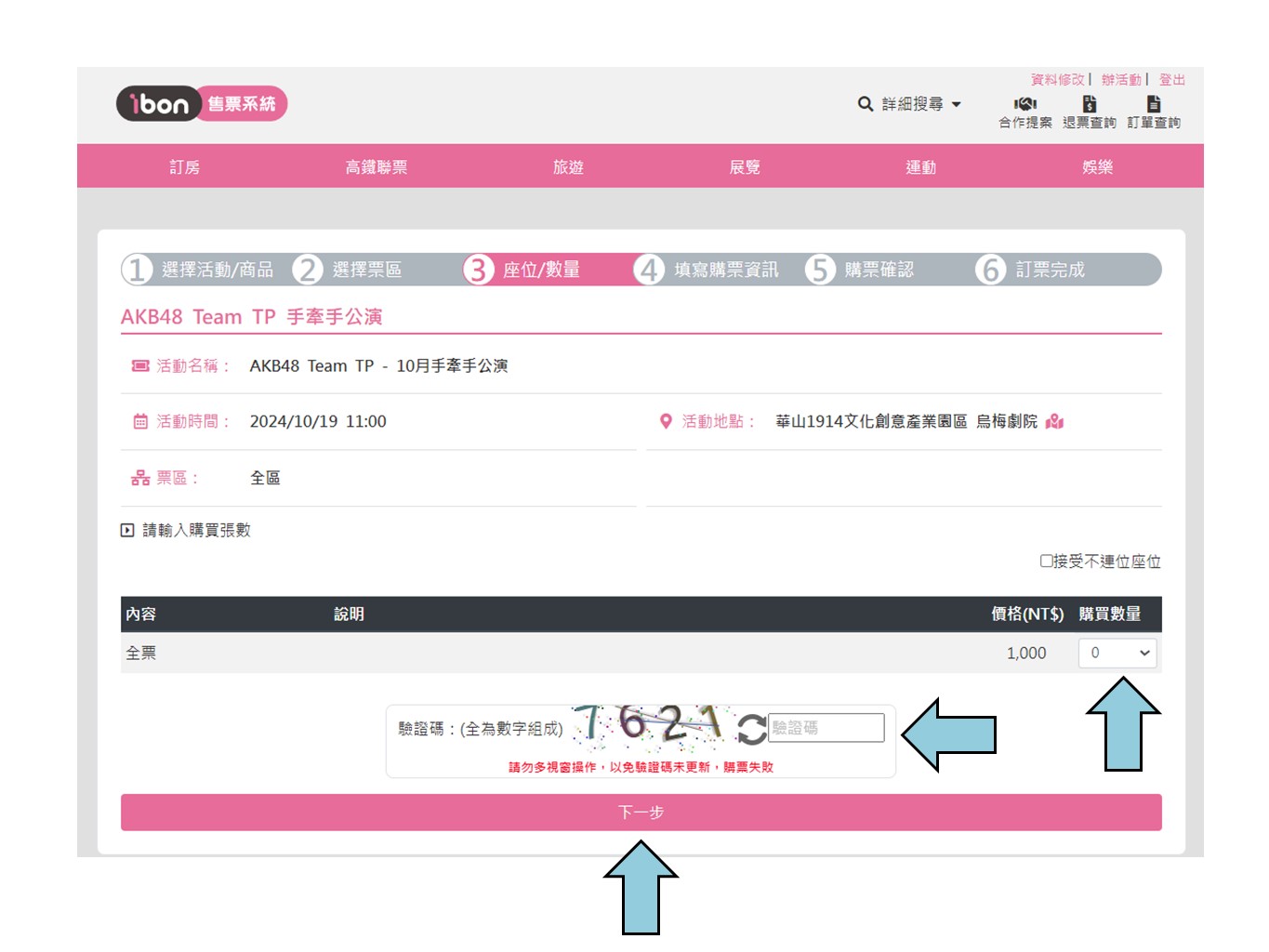The height and width of the screenshot is (952, 1269).
Task: Refresh the captcha with the reload icon
Action: point(751,729)
